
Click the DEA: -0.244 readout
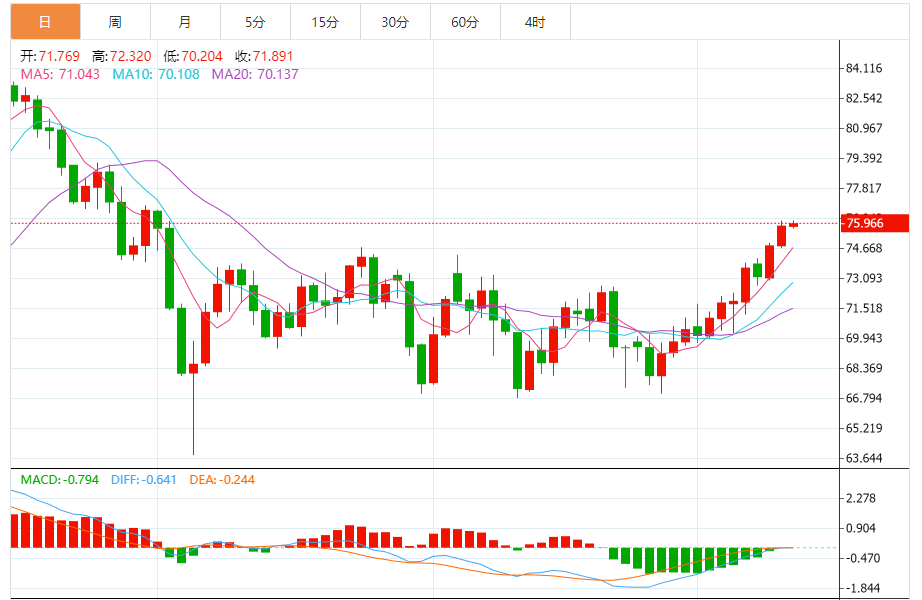pos(222,479)
